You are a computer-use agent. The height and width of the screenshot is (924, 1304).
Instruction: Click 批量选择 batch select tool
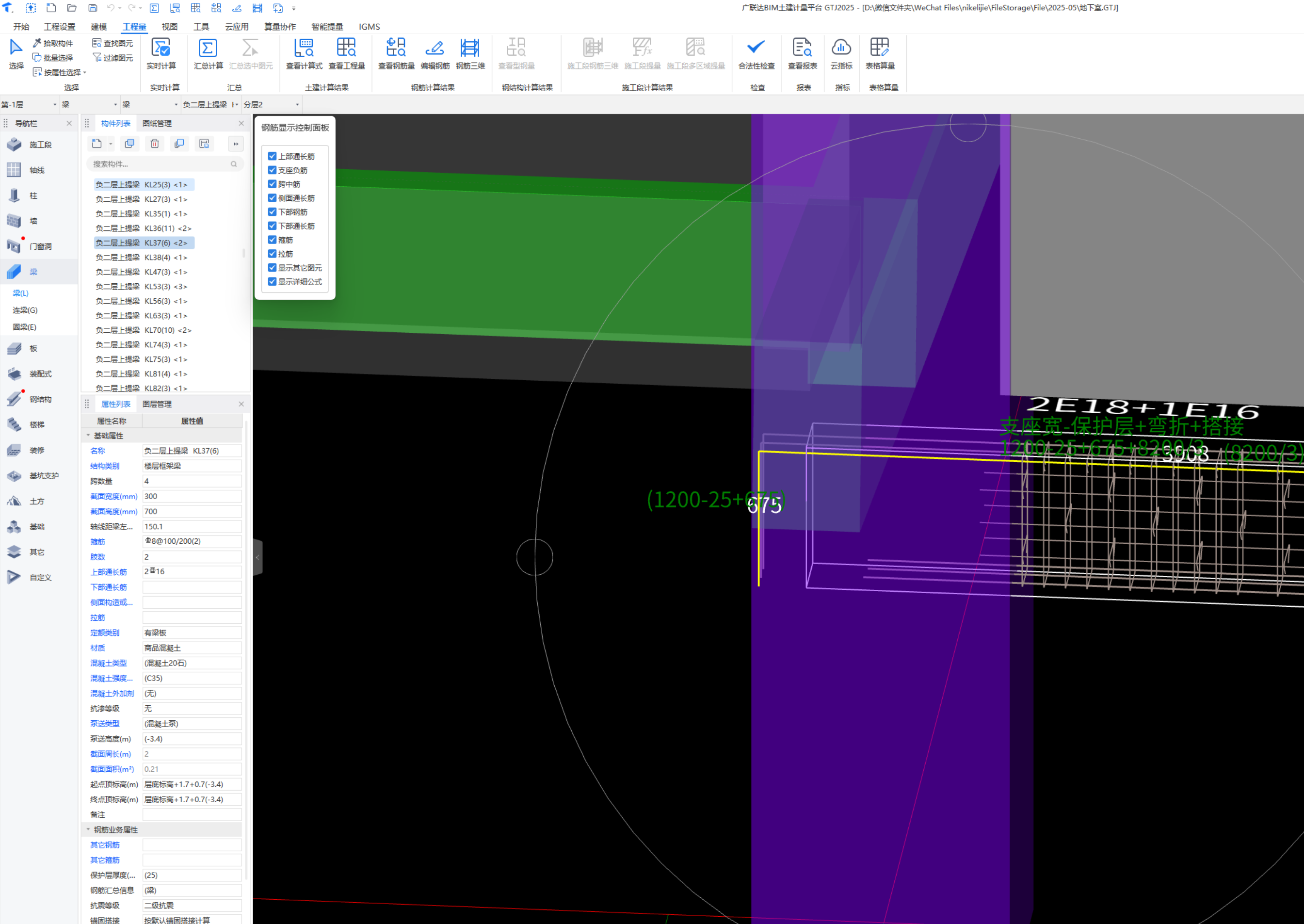[x=52, y=57]
